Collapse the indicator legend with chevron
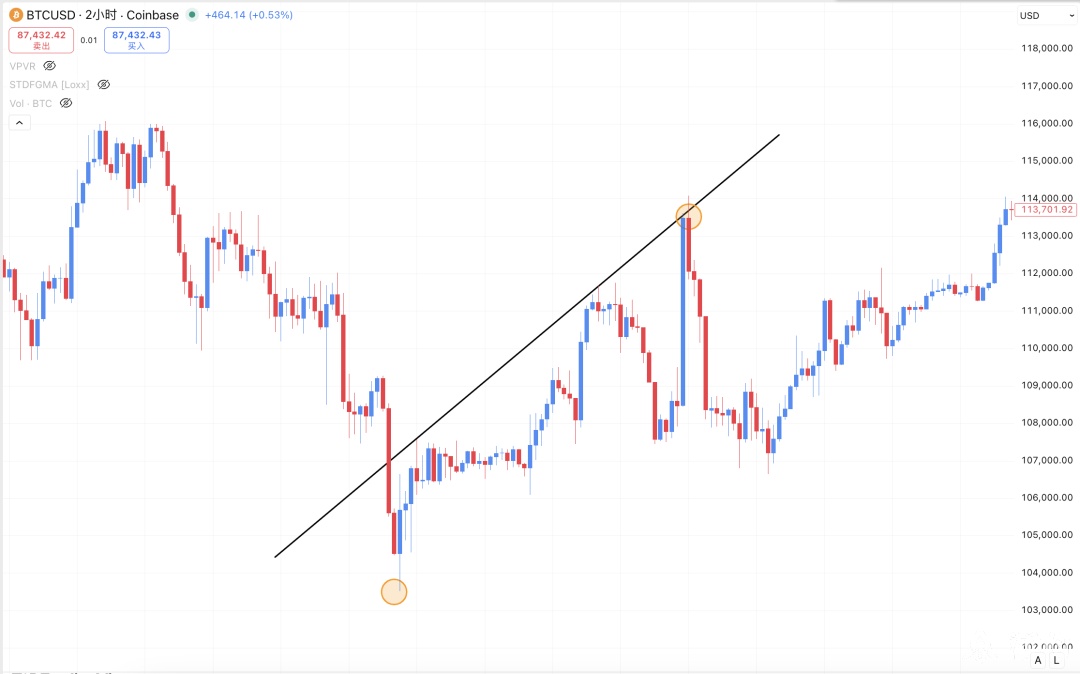Viewport: 1080px width, 674px height. (x=20, y=123)
